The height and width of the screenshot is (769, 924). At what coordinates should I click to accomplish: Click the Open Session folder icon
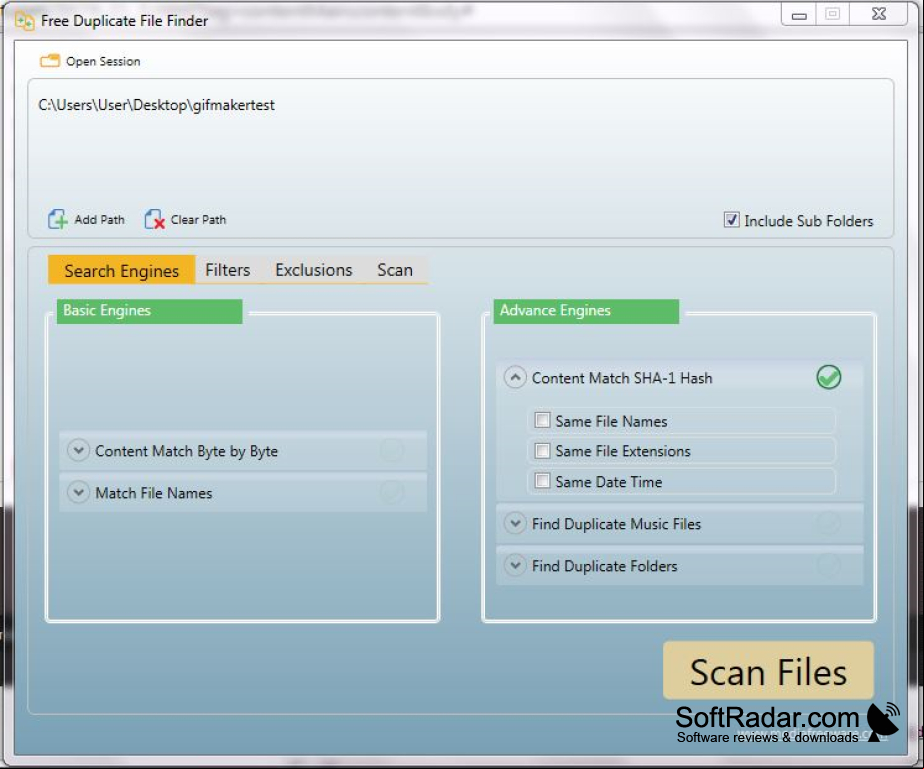(x=50, y=61)
